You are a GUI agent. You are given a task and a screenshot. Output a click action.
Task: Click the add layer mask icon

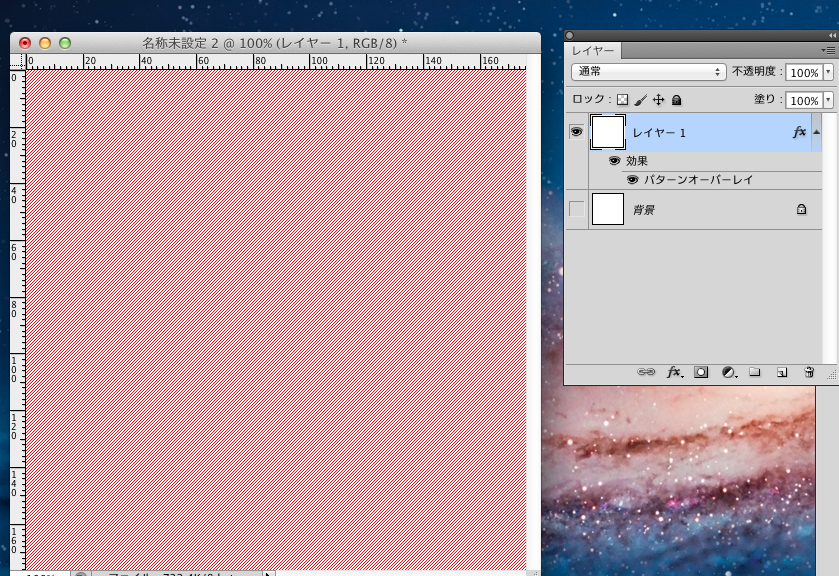pos(701,372)
